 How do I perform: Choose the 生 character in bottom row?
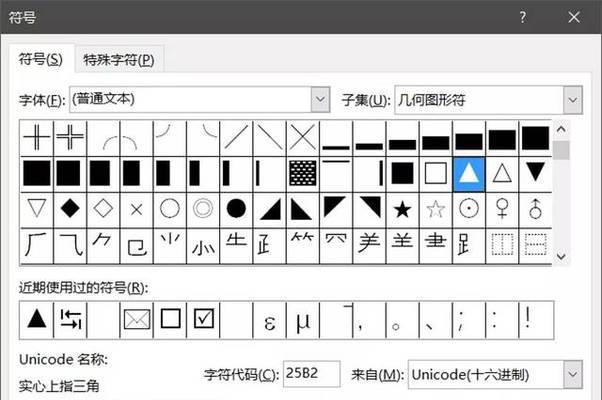click(236, 246)
